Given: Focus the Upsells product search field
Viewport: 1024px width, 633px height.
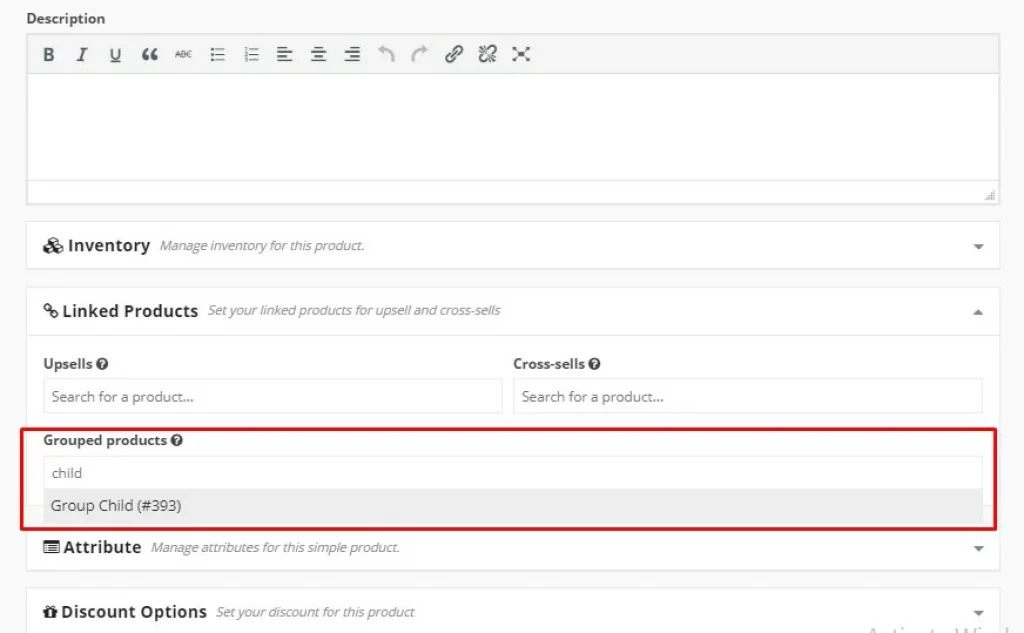Looking at the screenshot, I should point(272,396).
